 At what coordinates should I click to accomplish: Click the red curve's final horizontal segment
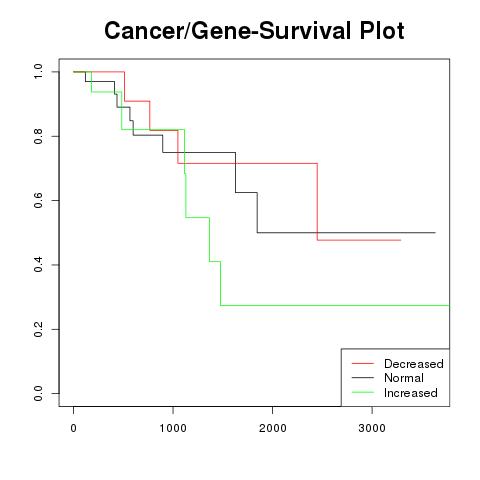click(x=359, y=240)
